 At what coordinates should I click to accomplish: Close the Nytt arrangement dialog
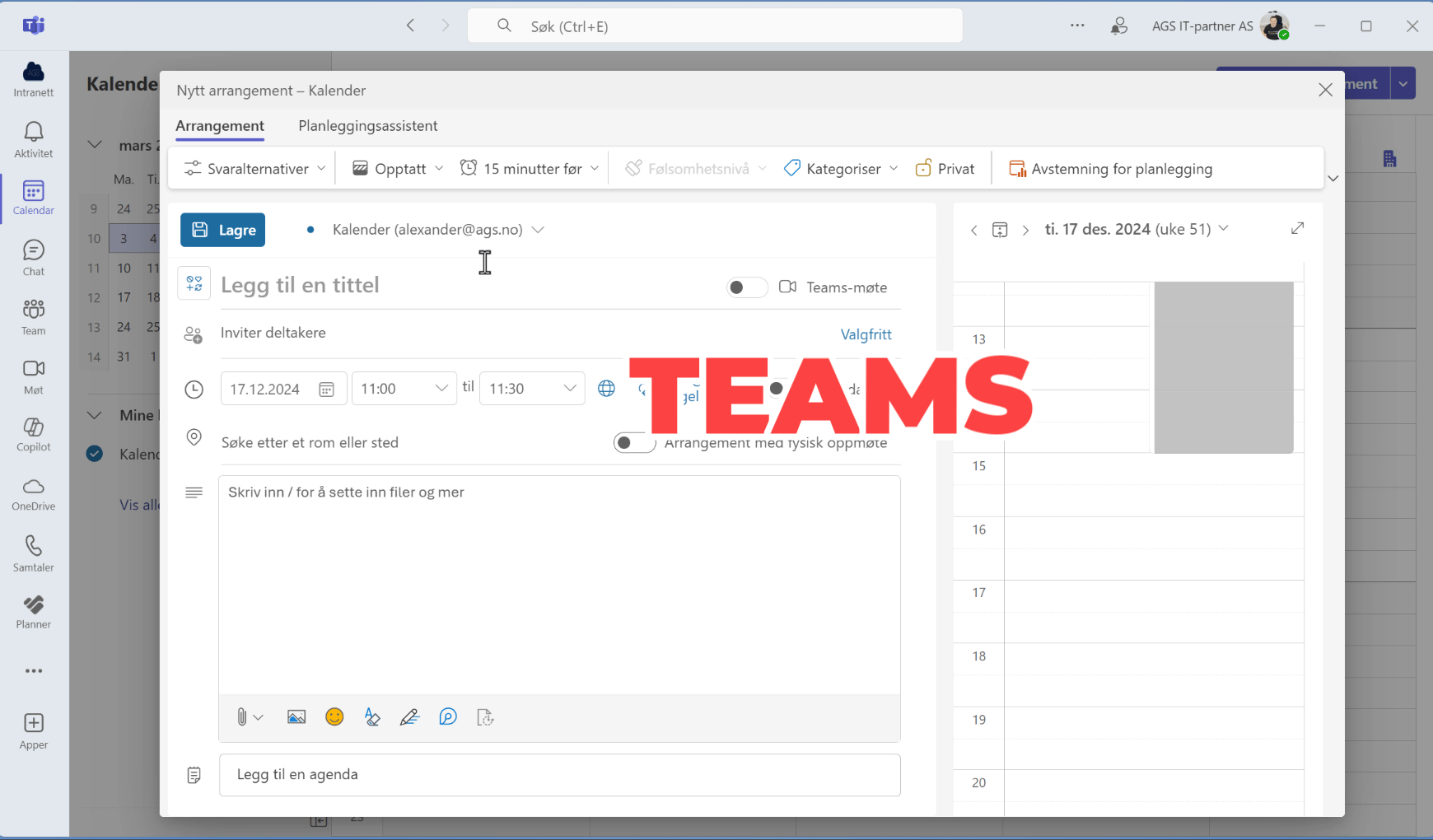coord(1325,90)
